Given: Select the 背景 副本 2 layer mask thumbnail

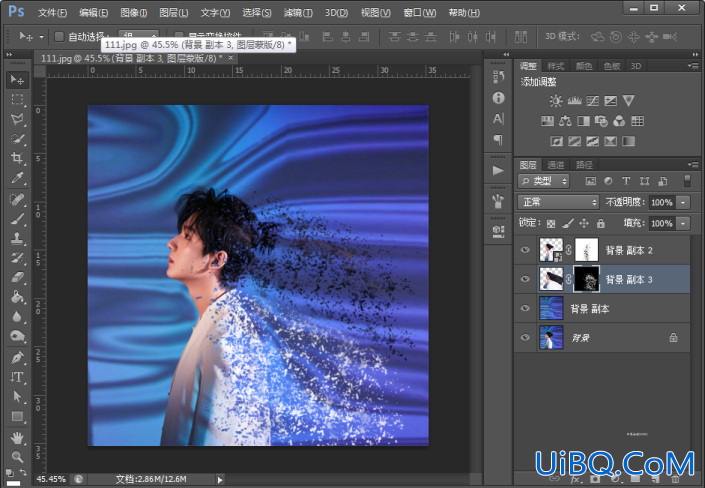Looking at the screenshot, I should tap(587, 250).
